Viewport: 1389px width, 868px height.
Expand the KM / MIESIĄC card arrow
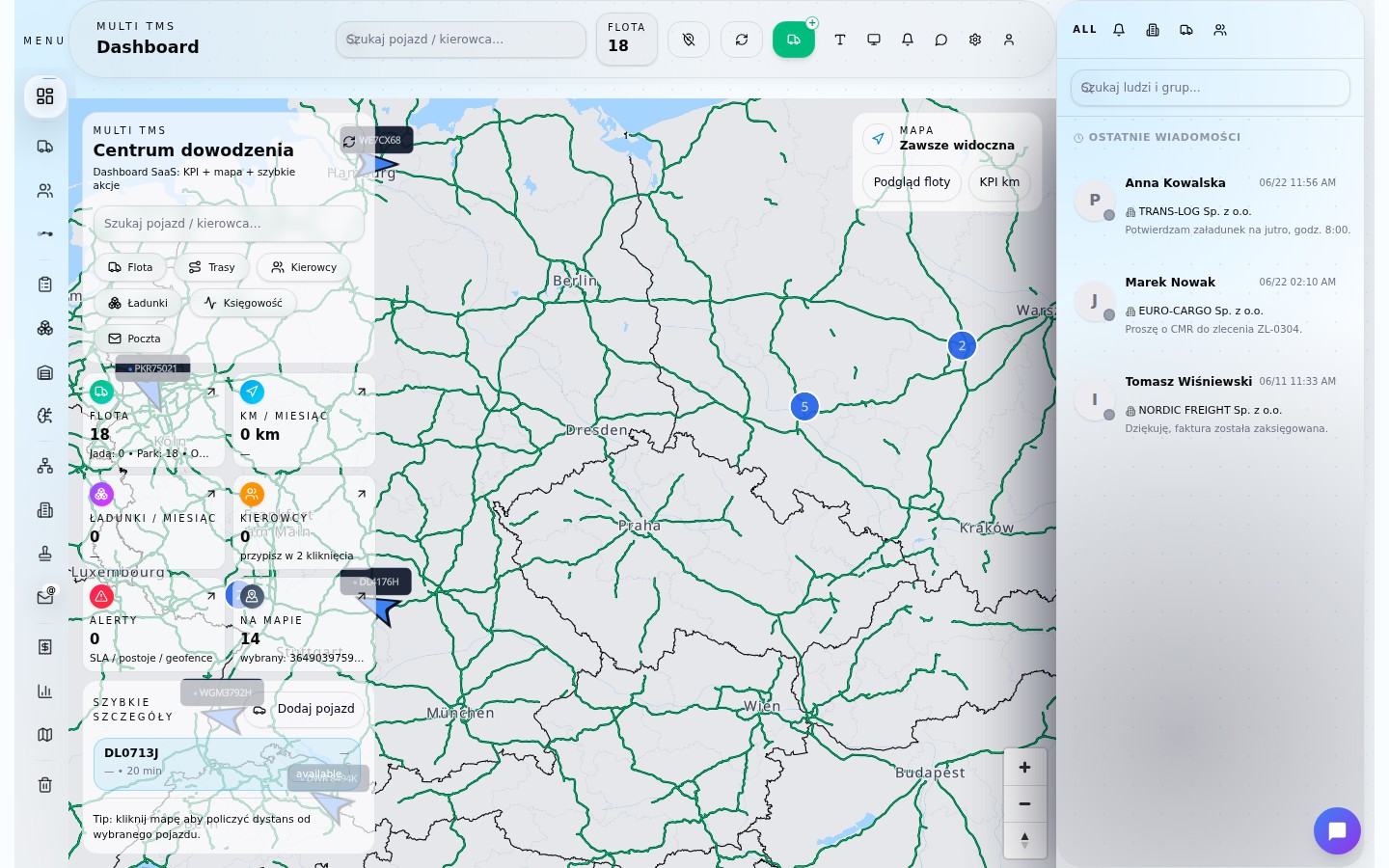point(362,392)
